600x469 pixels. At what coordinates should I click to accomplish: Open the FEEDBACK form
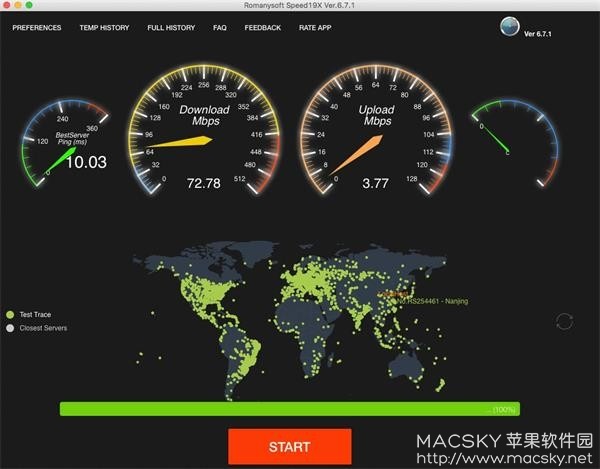(x=262, y=28)
